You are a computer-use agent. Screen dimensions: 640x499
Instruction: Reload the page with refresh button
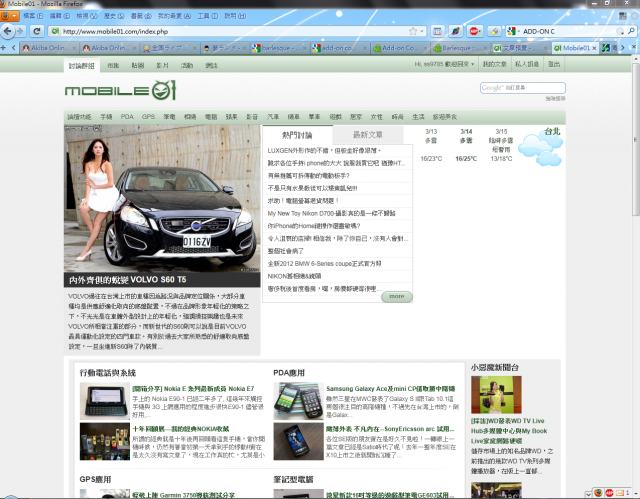click(37, 31)
